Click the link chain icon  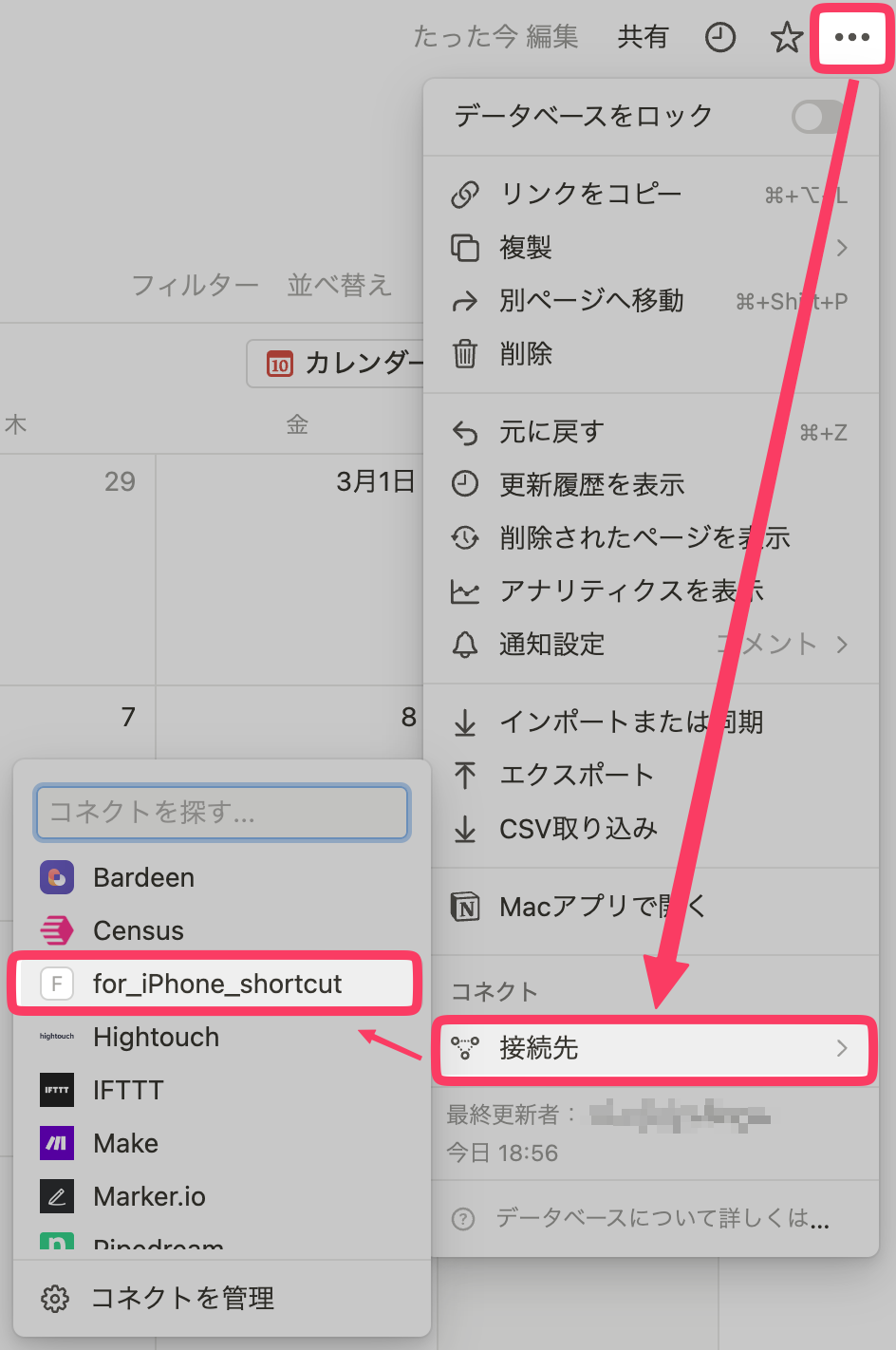pyautogui.click(x=465, y=195)
